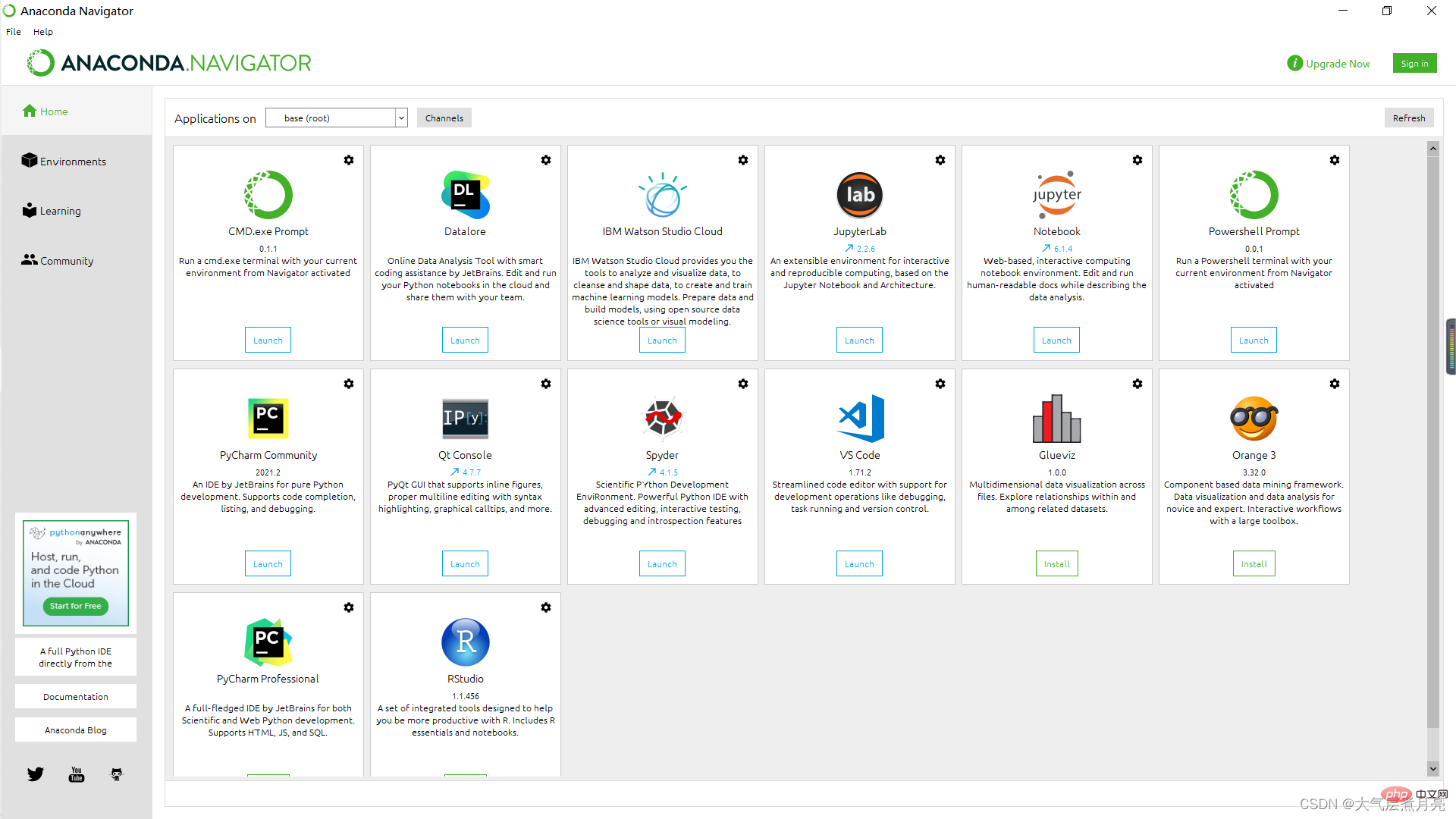Click the Orange 3 application icon
1456x819 pixels.
pyautogui.click(x=1254, y=418)
